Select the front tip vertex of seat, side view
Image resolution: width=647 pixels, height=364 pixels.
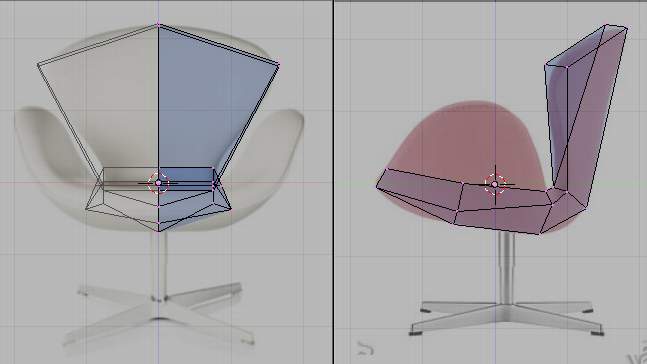pos(376,187)
